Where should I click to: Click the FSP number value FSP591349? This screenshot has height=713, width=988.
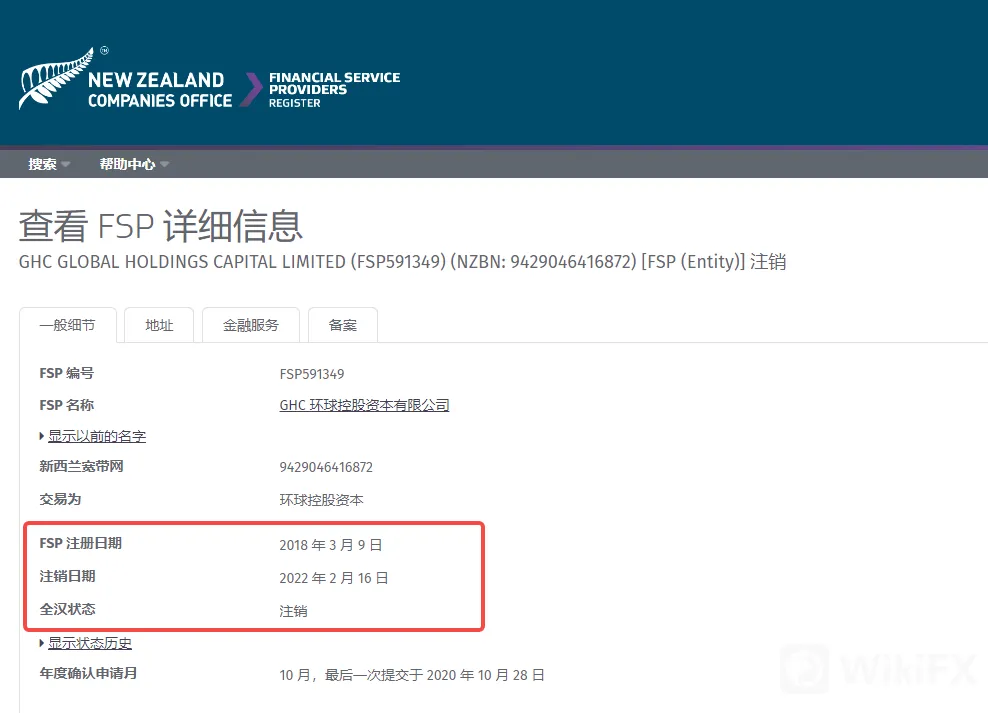pyautogui.click(x=312, y=374)
